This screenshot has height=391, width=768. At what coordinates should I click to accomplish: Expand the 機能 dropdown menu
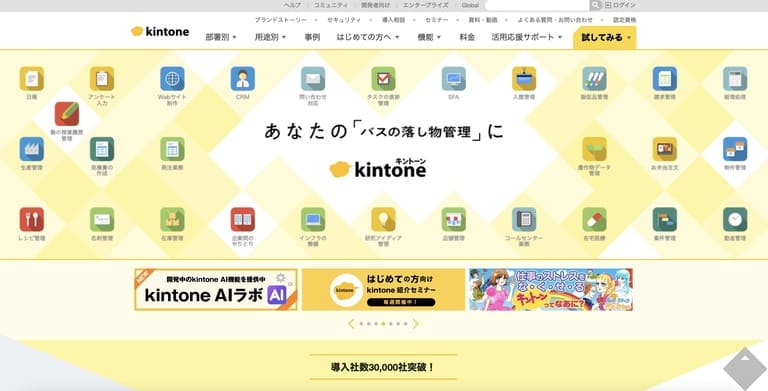click(x=430, y=37)
